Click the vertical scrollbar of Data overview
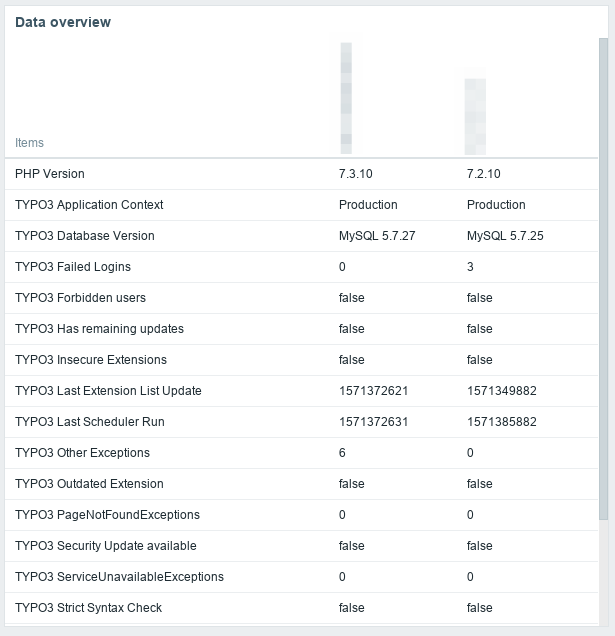615x636 pixels. pos(603,280)
